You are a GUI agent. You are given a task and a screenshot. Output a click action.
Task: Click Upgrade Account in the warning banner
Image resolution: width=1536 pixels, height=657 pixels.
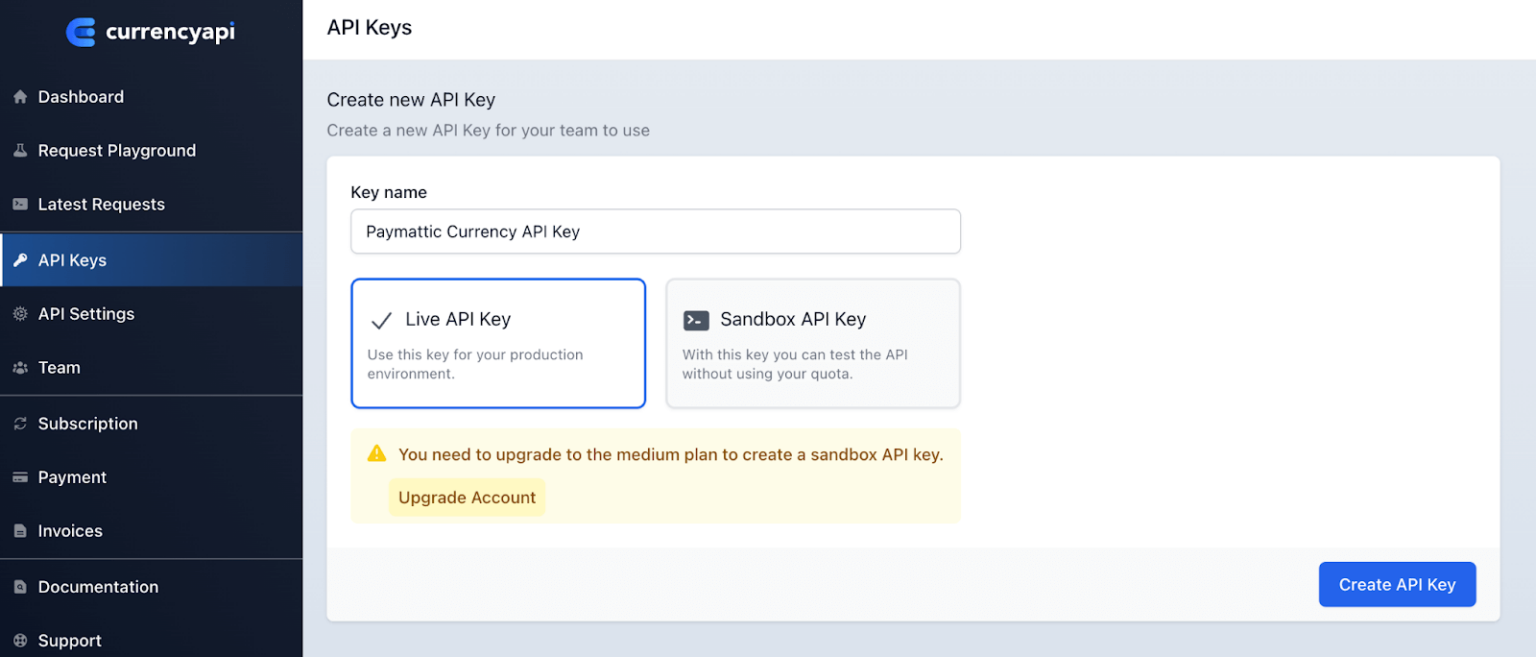[466, 497]
